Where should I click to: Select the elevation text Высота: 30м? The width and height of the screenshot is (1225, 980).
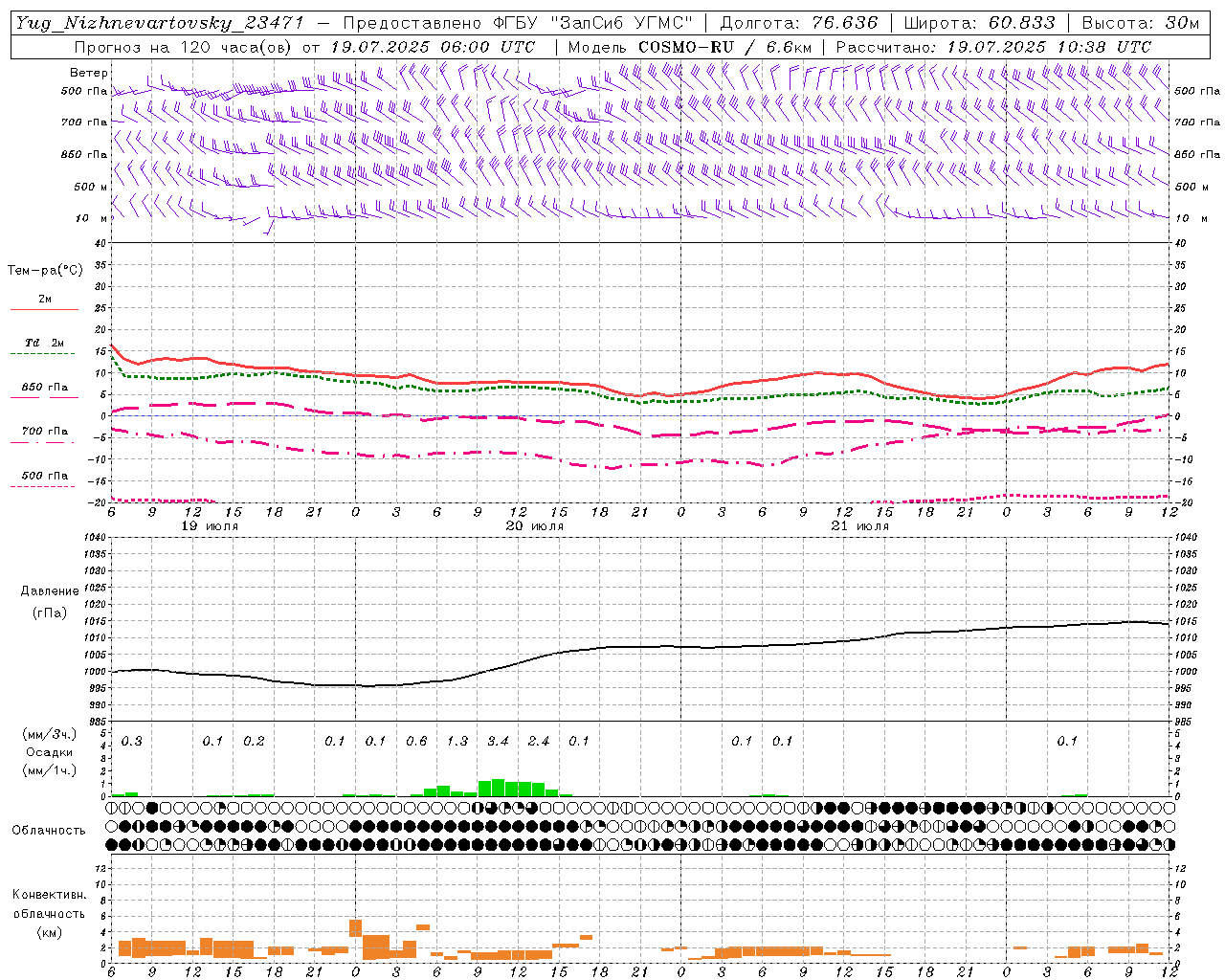[x=1140, y=23]
